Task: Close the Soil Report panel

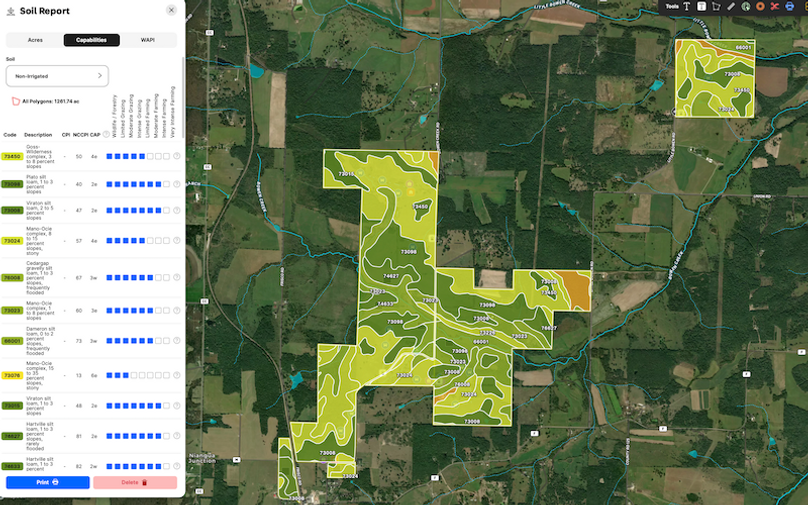Action: coord(171,10)
